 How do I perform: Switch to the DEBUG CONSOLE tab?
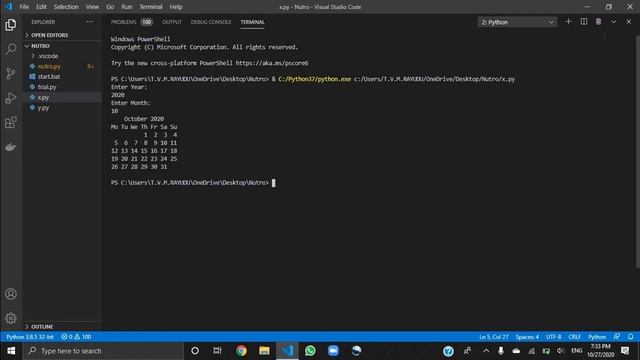pyautogui.click(x=211, y=22)
